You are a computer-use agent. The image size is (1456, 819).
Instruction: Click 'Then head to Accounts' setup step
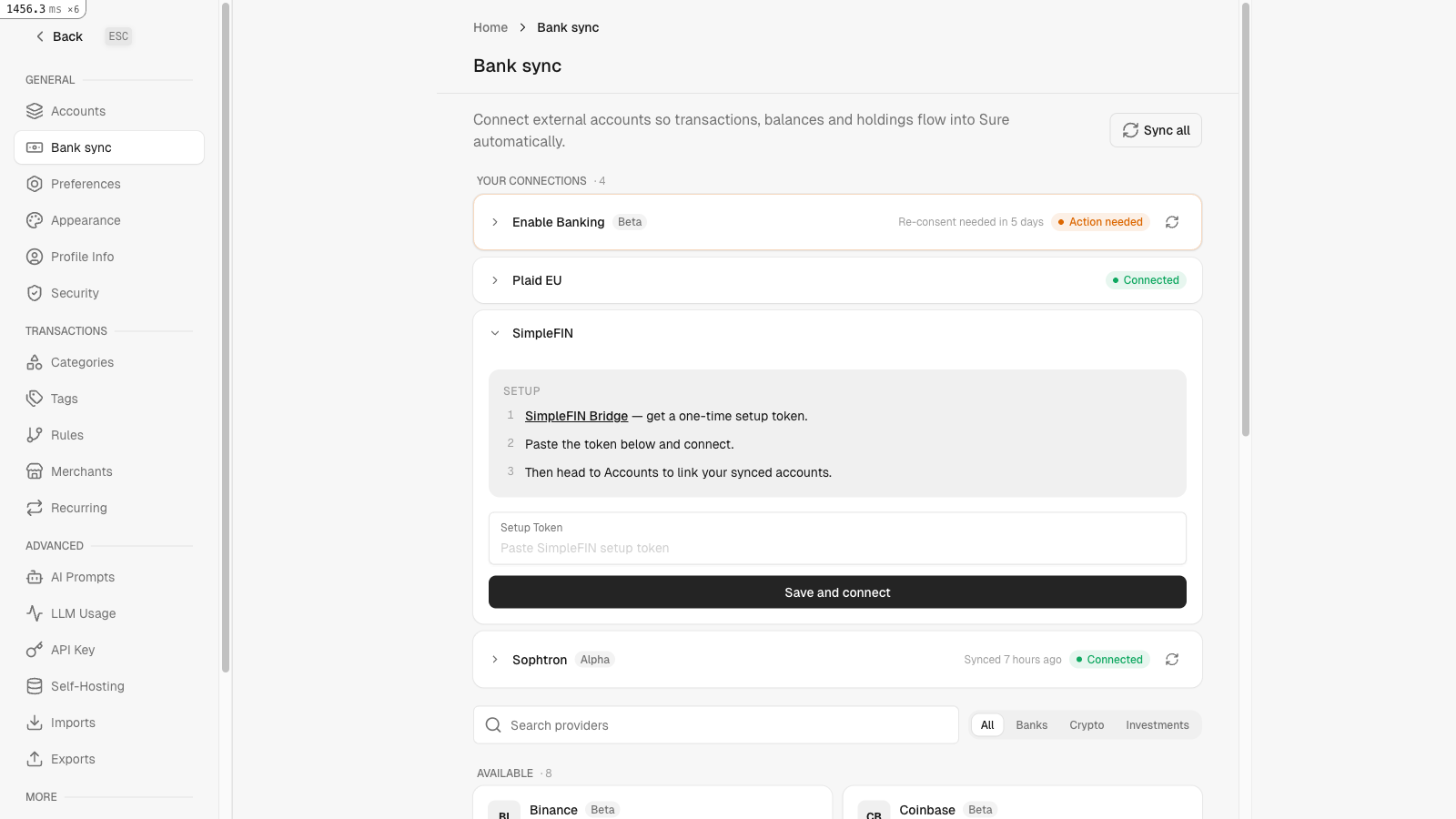[678, 472]
